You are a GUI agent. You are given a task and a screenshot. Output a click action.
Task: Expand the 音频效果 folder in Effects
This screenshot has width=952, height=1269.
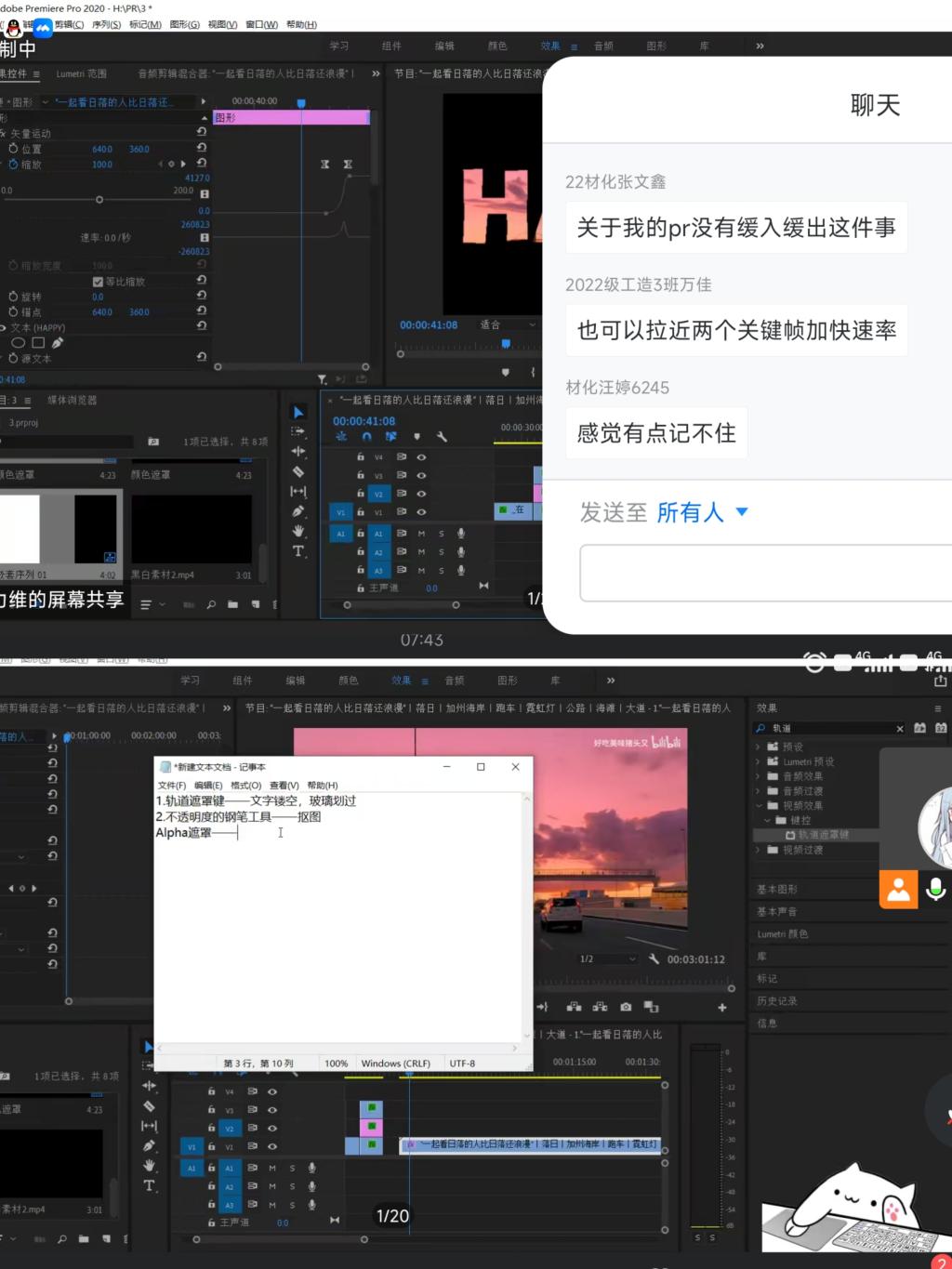coord(759,776)
